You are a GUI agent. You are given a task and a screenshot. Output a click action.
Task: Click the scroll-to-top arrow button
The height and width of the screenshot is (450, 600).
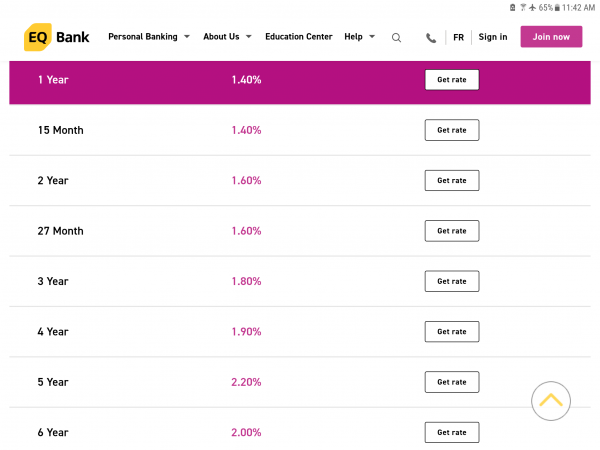click(x=551, y=401)
